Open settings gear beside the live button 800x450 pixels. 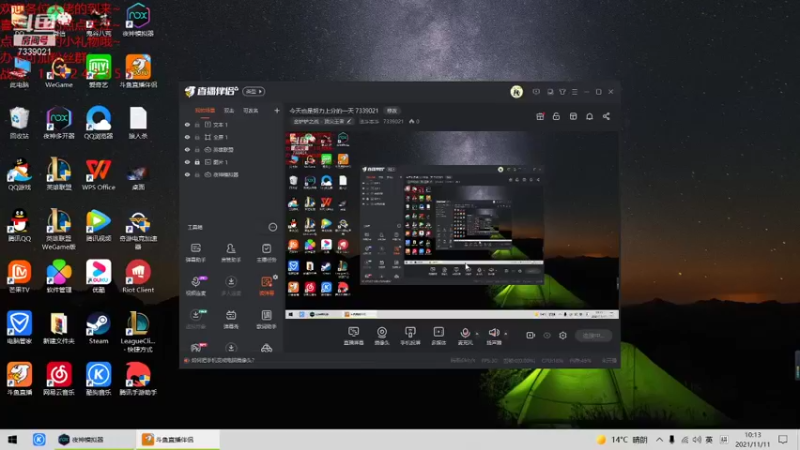(563, 335)
